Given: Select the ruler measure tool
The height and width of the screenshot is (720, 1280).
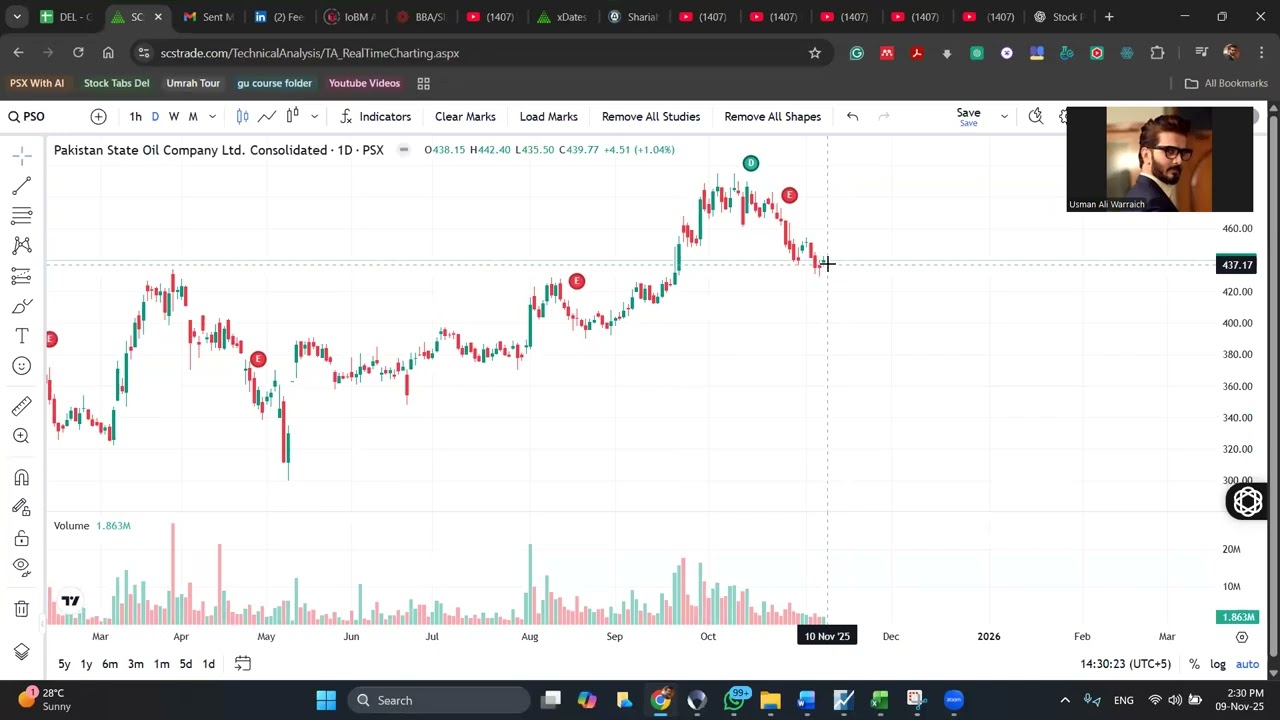Looking at the screenshot, I should click(x=21, y=406).
